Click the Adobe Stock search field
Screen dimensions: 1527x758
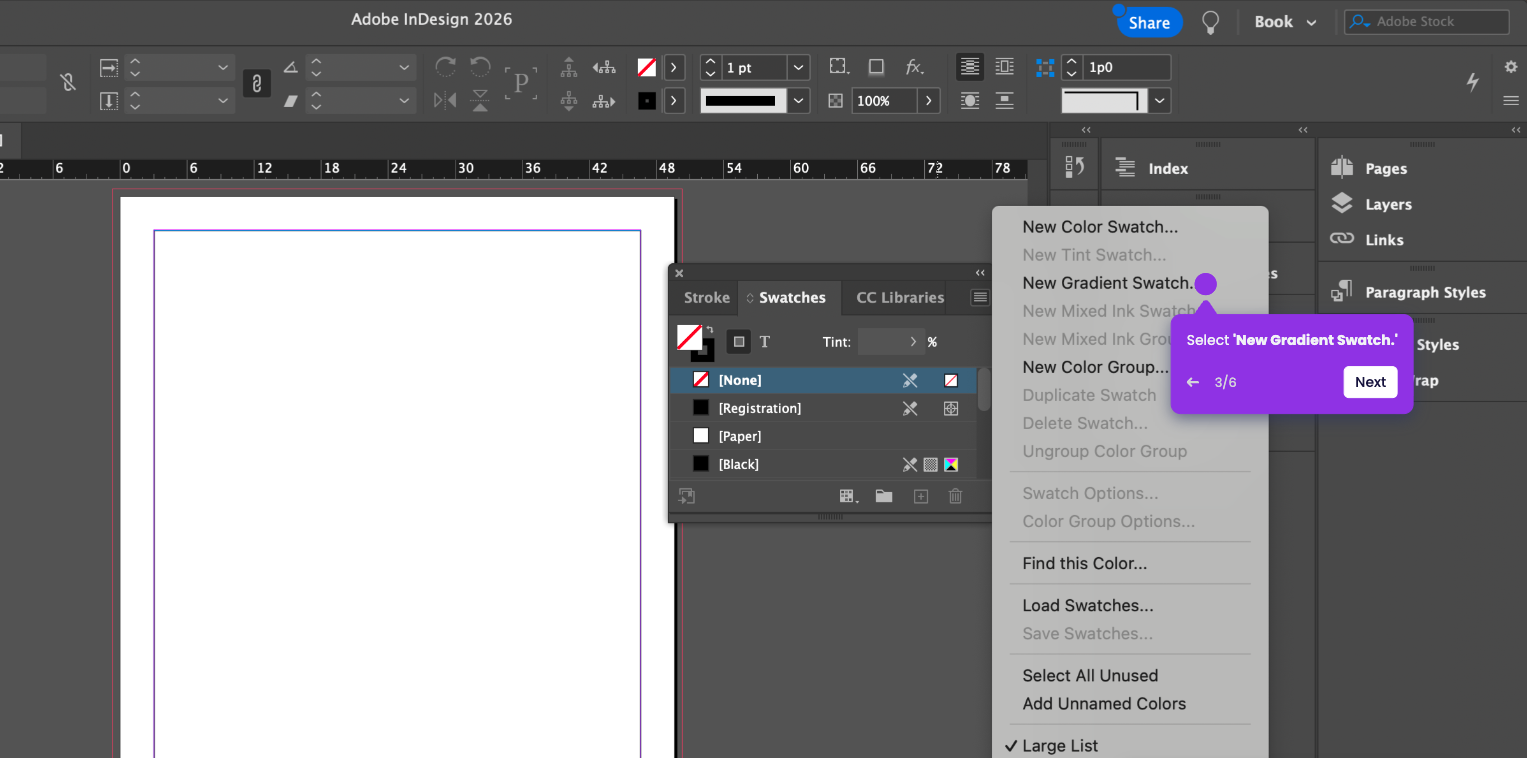(x=1426, y=22)
